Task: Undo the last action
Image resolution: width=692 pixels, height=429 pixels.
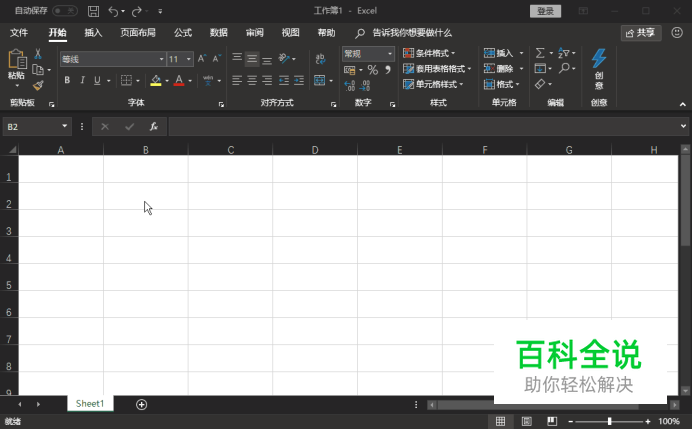Action: (113, 11)
